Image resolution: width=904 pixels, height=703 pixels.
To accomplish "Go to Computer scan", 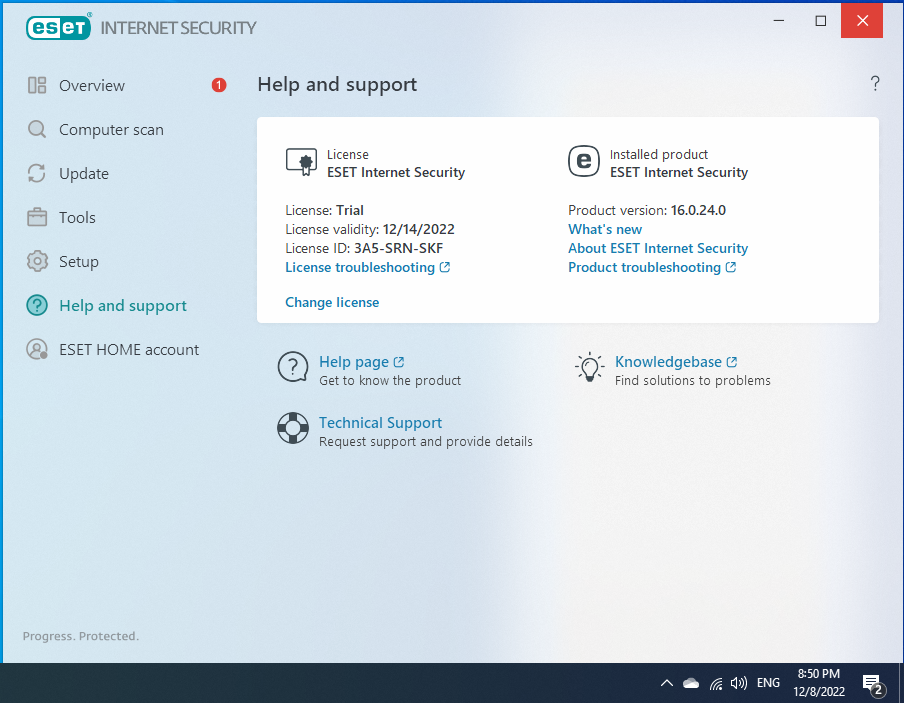I will (x=111, y=130).
